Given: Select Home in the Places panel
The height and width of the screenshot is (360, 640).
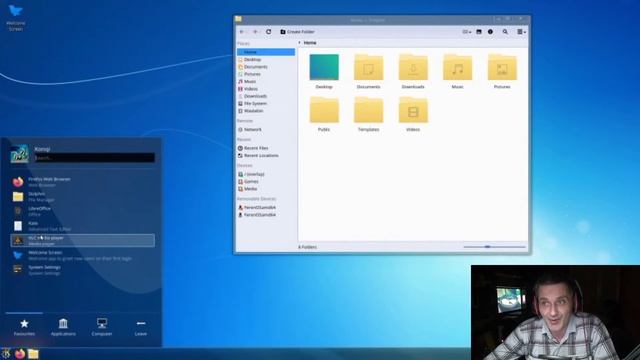Looking at the screenshot, I should click(266, 52).
